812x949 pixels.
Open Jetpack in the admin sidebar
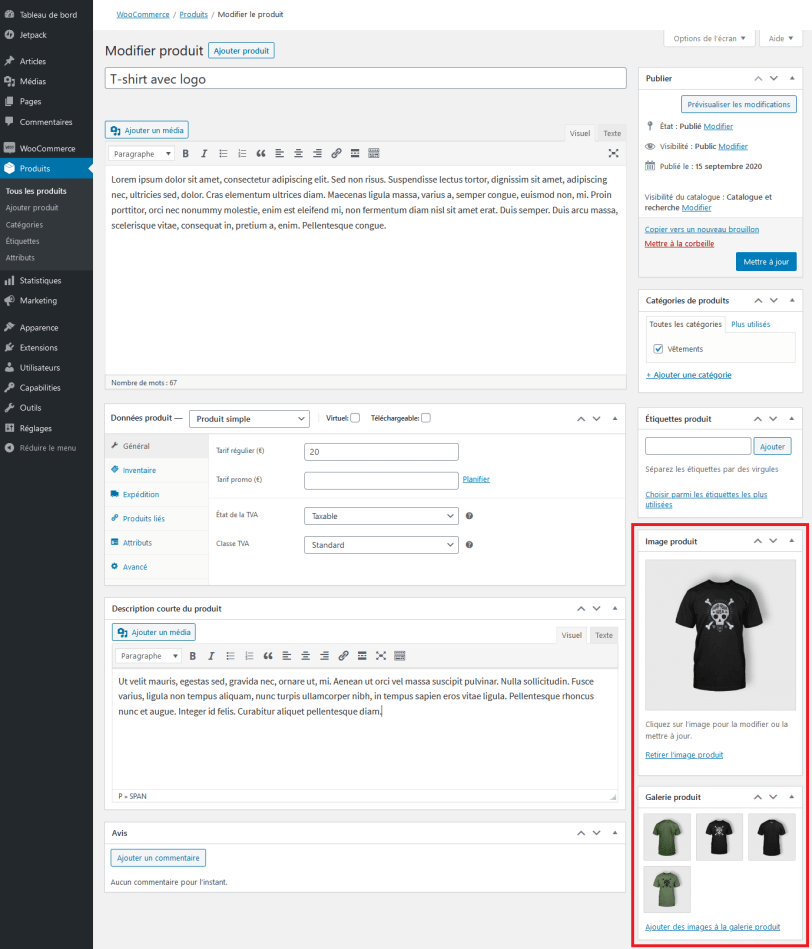[x=33, y=35]
